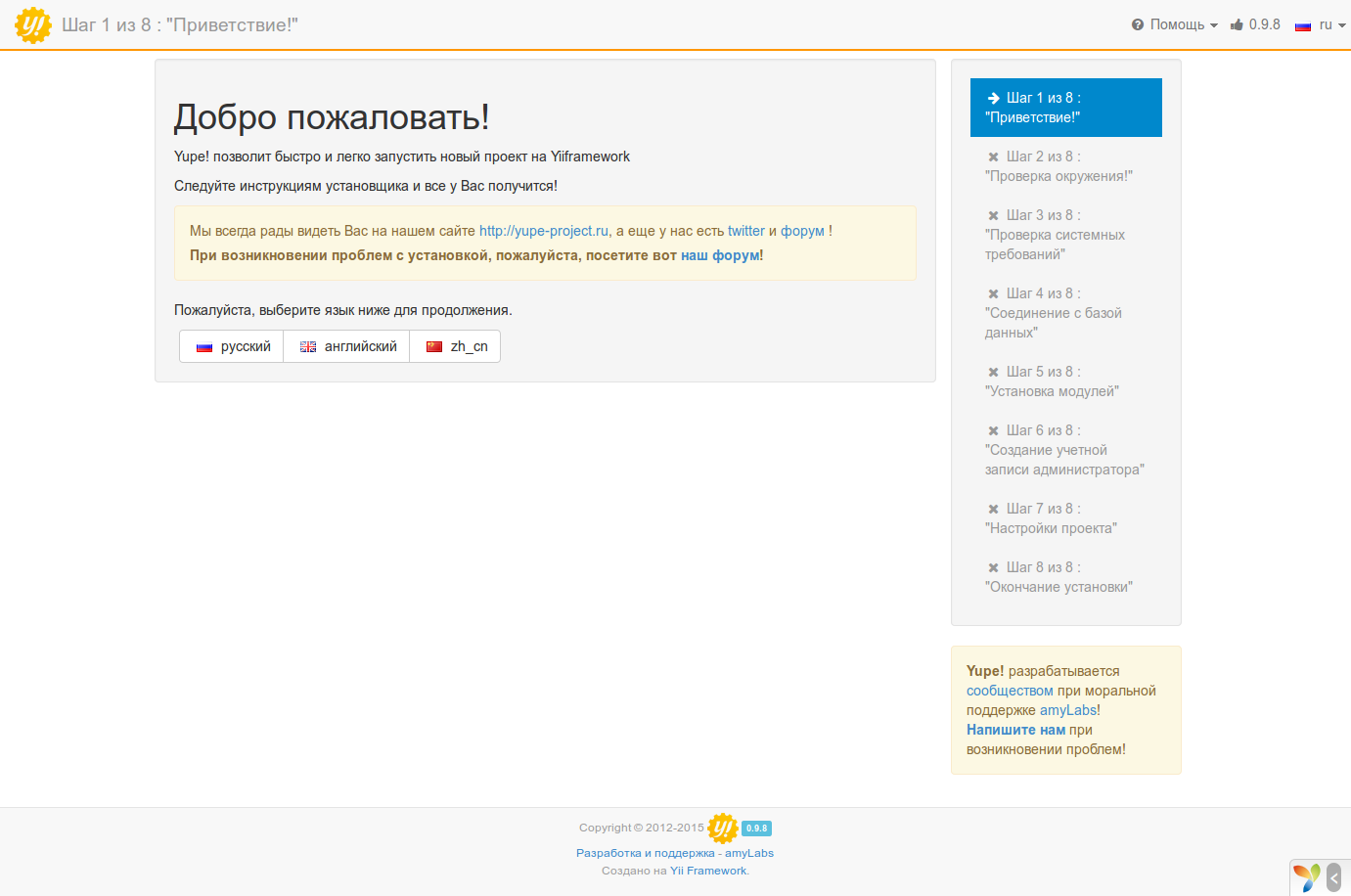The width and height of the screenshot is (1351, 896).
Task: Click the X icon beside Шаг 7
Action: click(x=993, y=510)
